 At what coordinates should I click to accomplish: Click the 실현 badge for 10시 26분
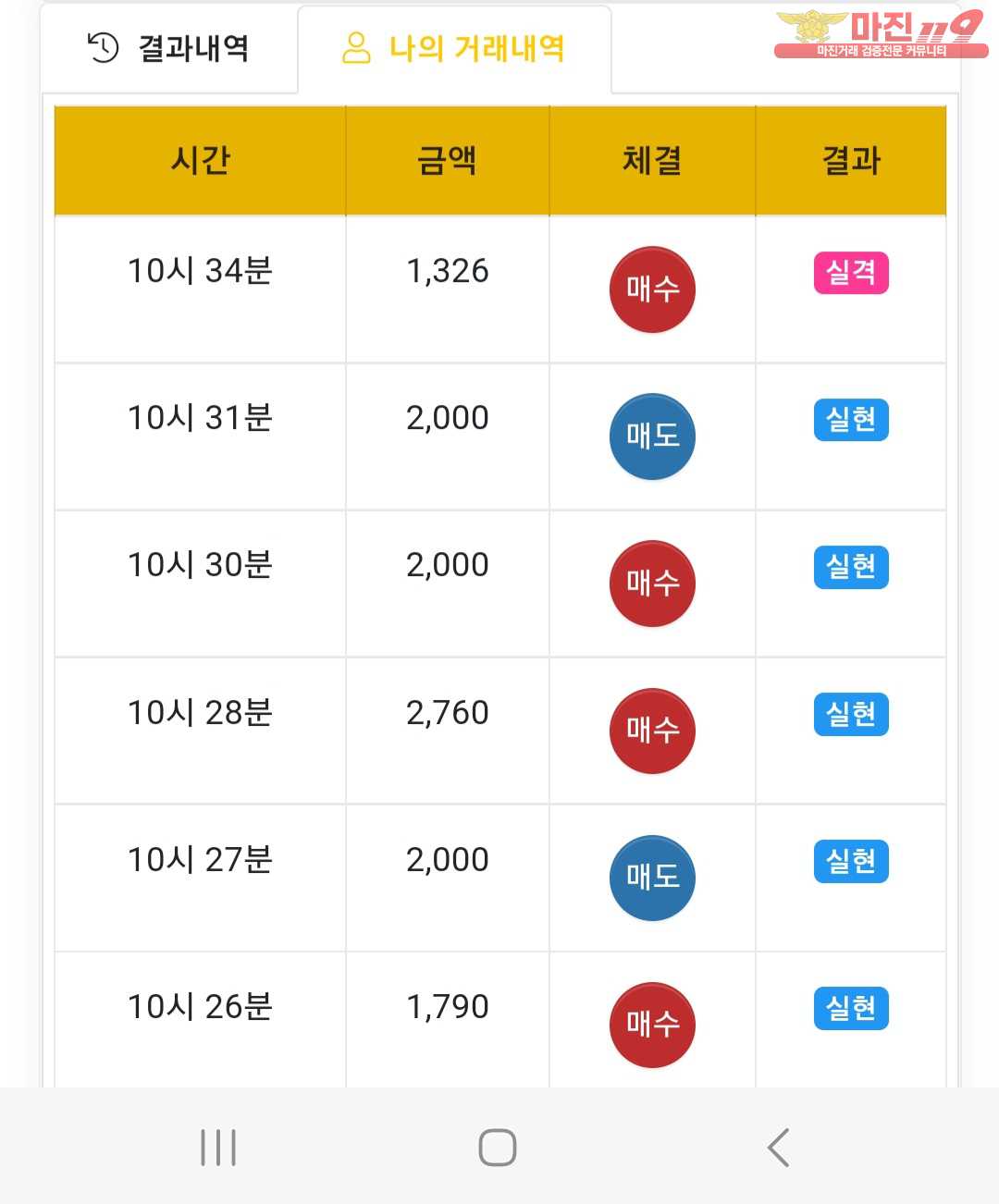pyautogui.click(x=851, y=1008)
